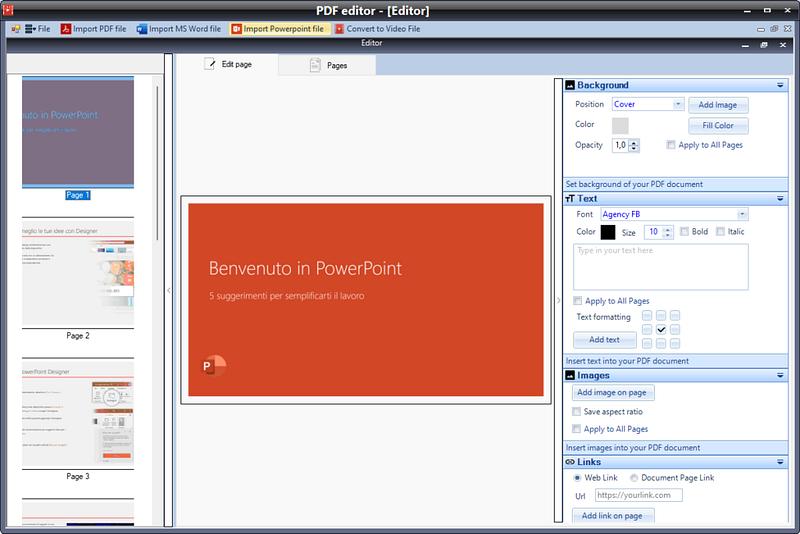This screenshot has height=534, width=800.
Task: Increase text Size with up arrow
Action: tap(667, 229)
